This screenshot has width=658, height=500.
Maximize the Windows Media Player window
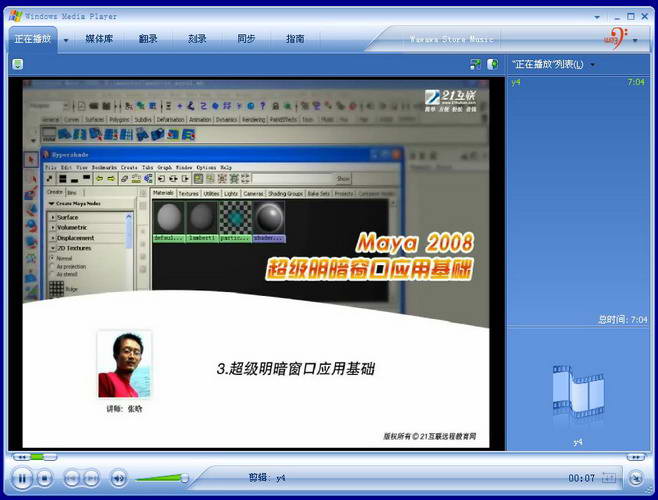coord(631,16)
